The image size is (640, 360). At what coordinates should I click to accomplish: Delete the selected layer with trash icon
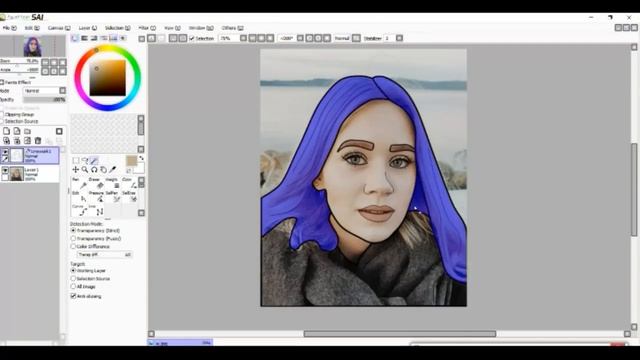pyautogui.click(x=38, y=141)
